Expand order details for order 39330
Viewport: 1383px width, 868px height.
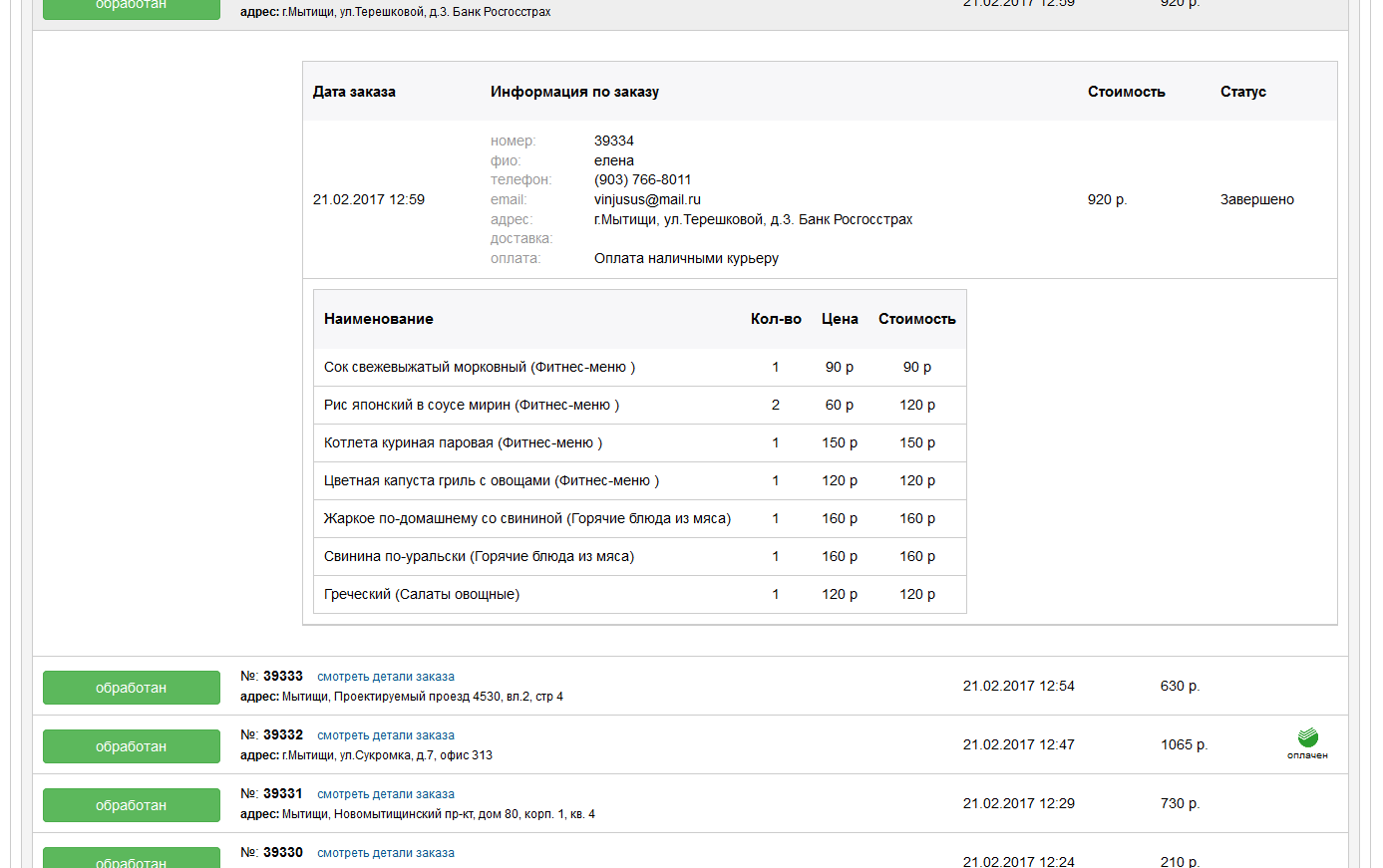[385, 853]
